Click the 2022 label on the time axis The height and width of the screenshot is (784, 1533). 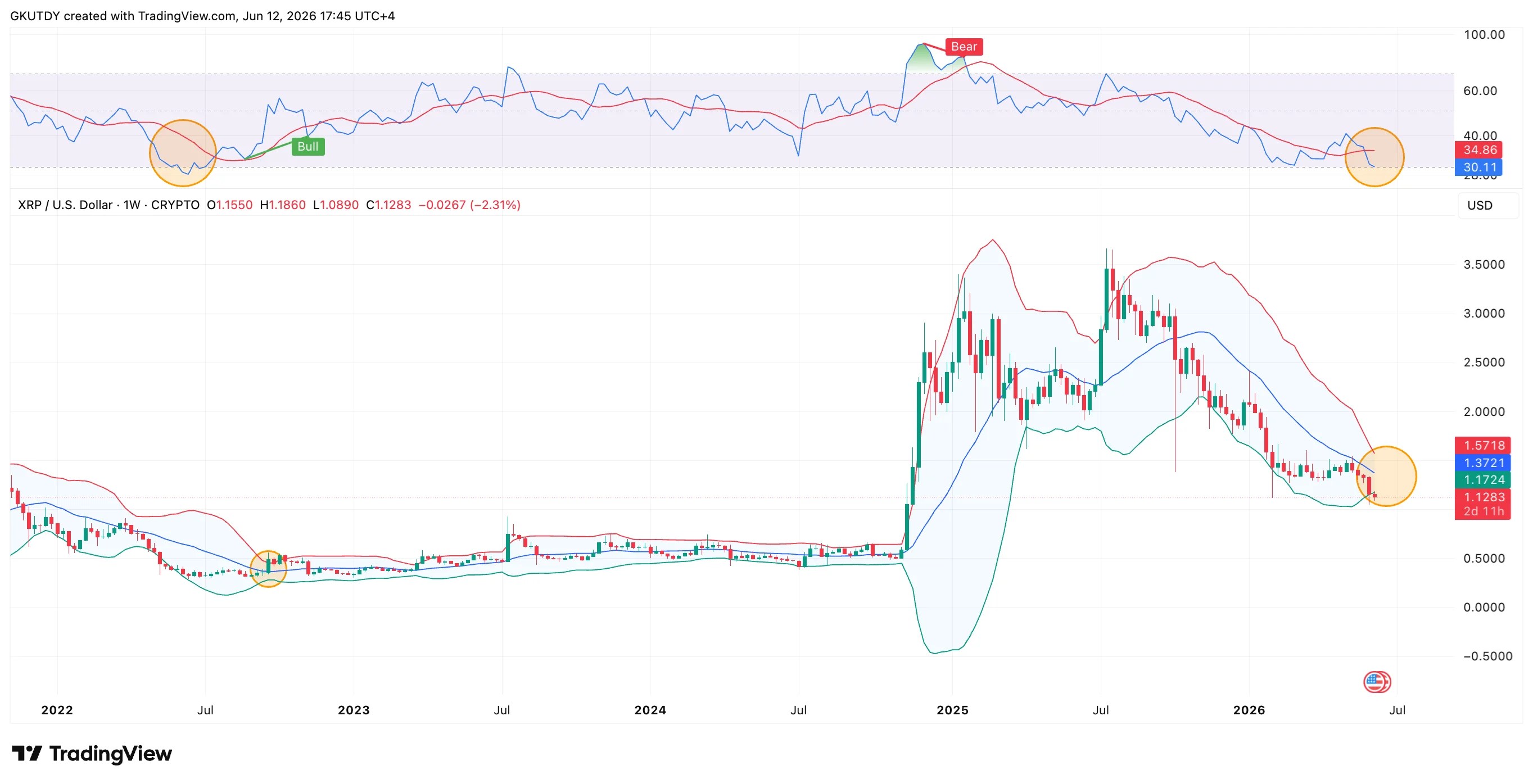click(x=57, y=710)
